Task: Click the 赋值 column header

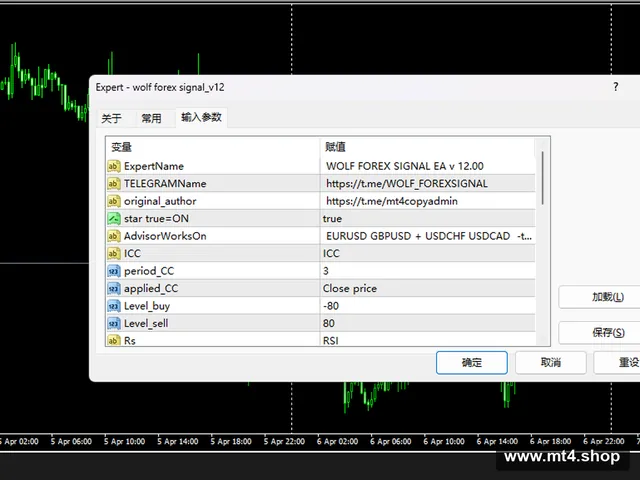Action: point(427,147)
